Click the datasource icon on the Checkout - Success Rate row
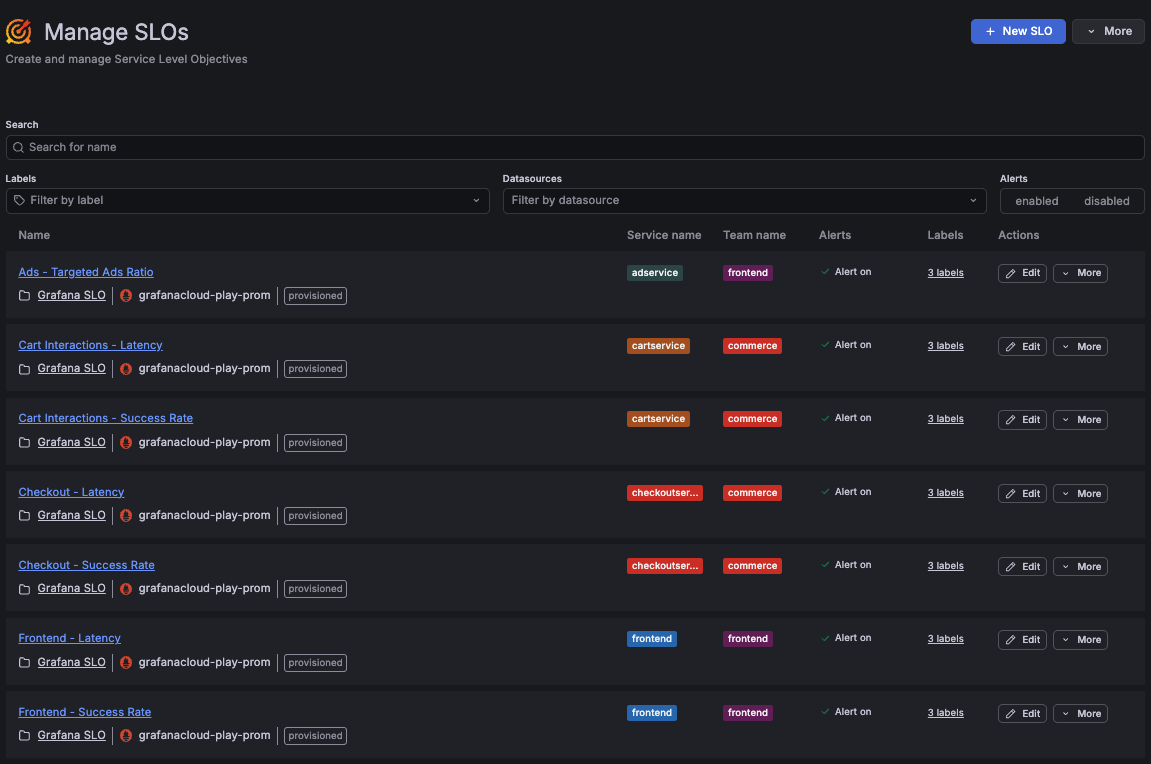This screenshot has width=1151, height=764. [x=125, y=588]
